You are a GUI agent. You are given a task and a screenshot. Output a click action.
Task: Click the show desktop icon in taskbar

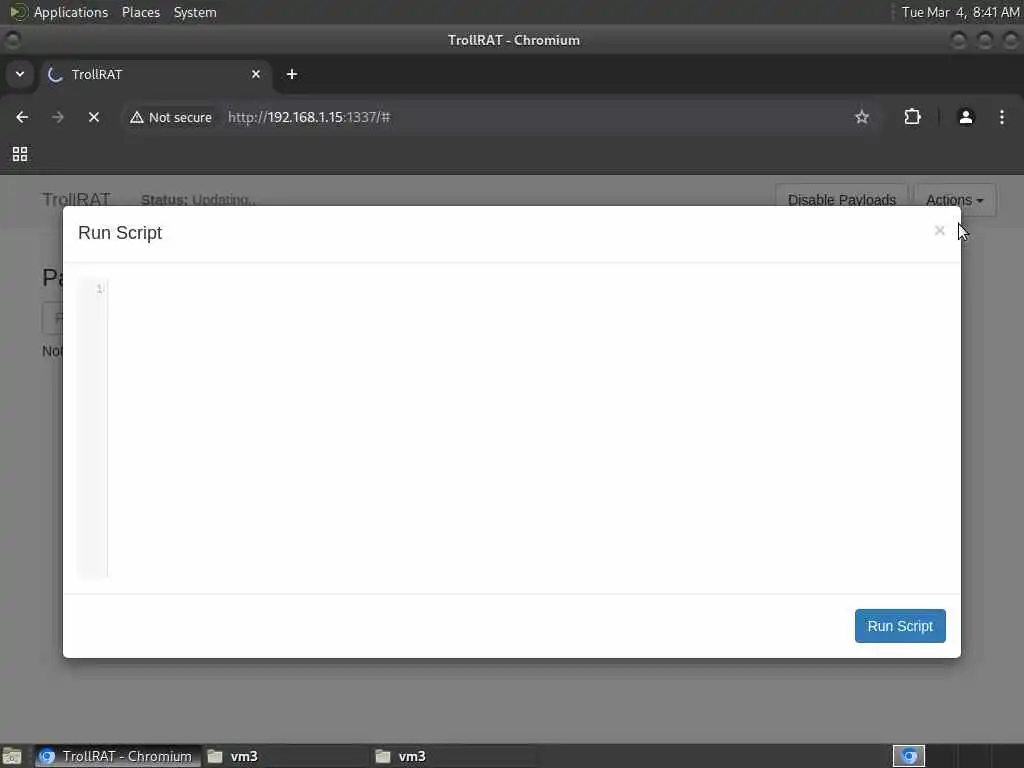click(12, 756)
